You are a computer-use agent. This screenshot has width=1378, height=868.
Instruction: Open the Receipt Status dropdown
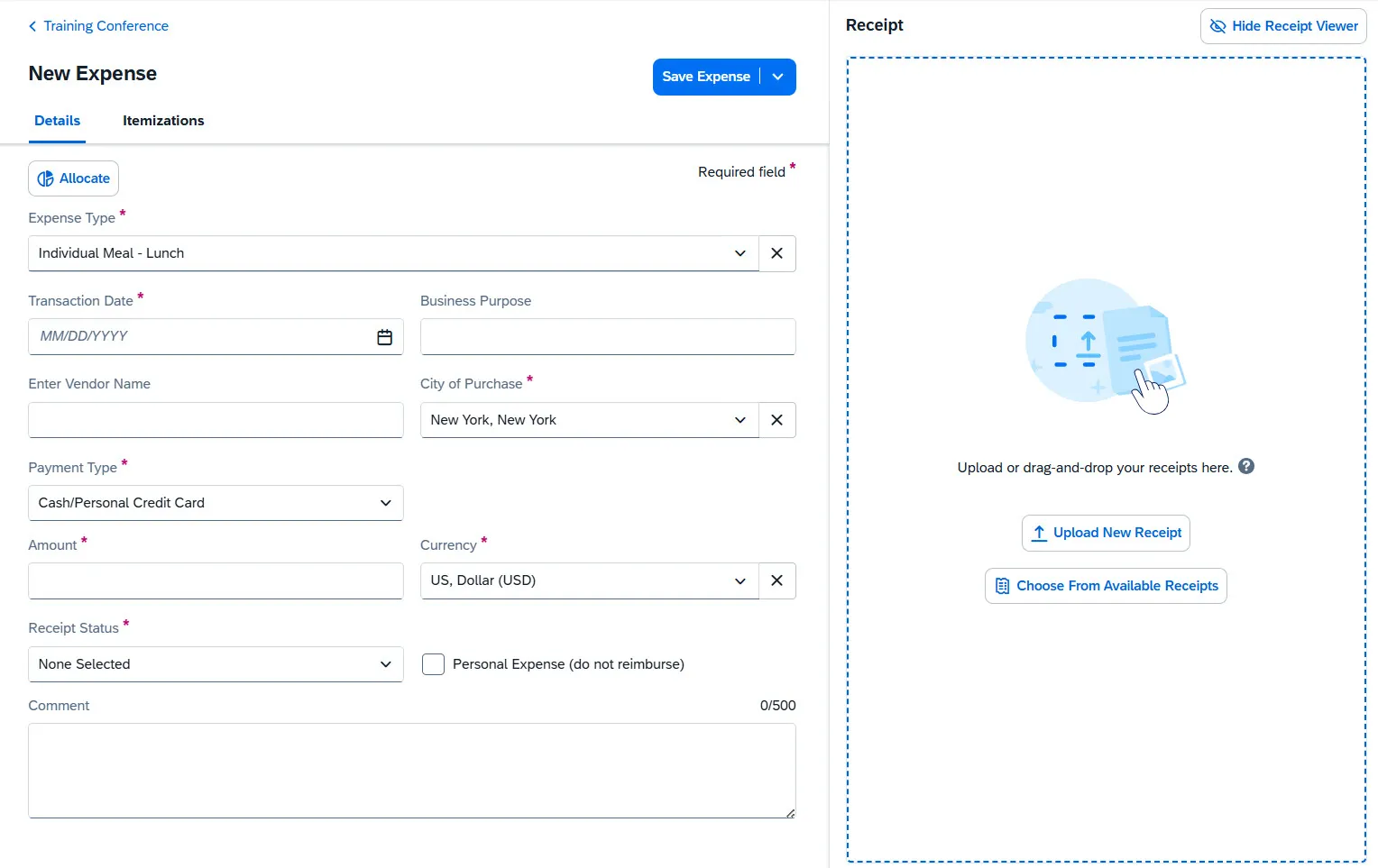tap(216, 664)
